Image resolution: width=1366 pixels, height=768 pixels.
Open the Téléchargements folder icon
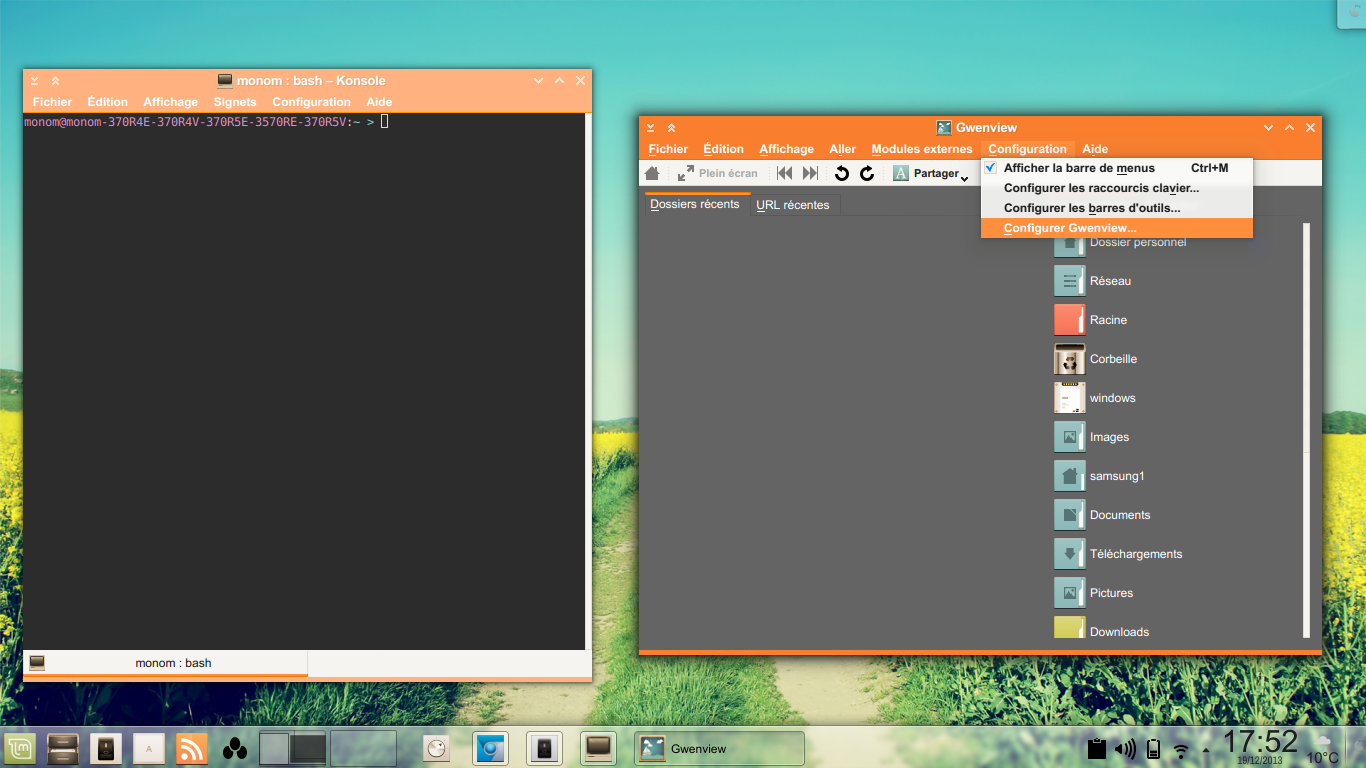(1069, 554)
